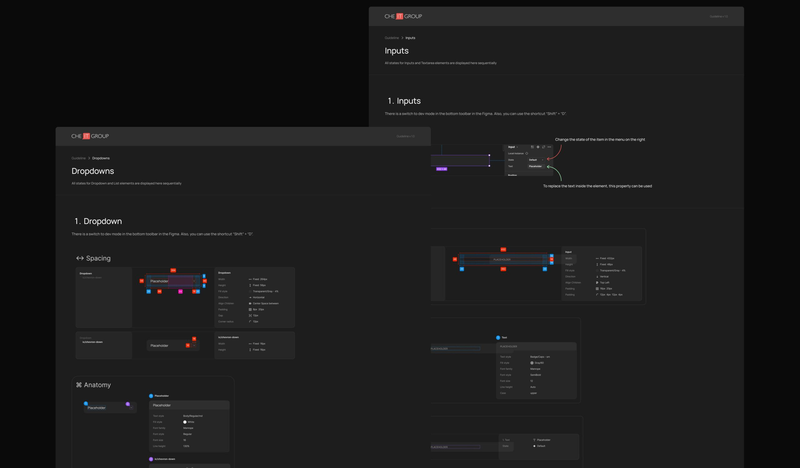
Task: Click the white fill style color swatch
Action: tap(185, 422)
